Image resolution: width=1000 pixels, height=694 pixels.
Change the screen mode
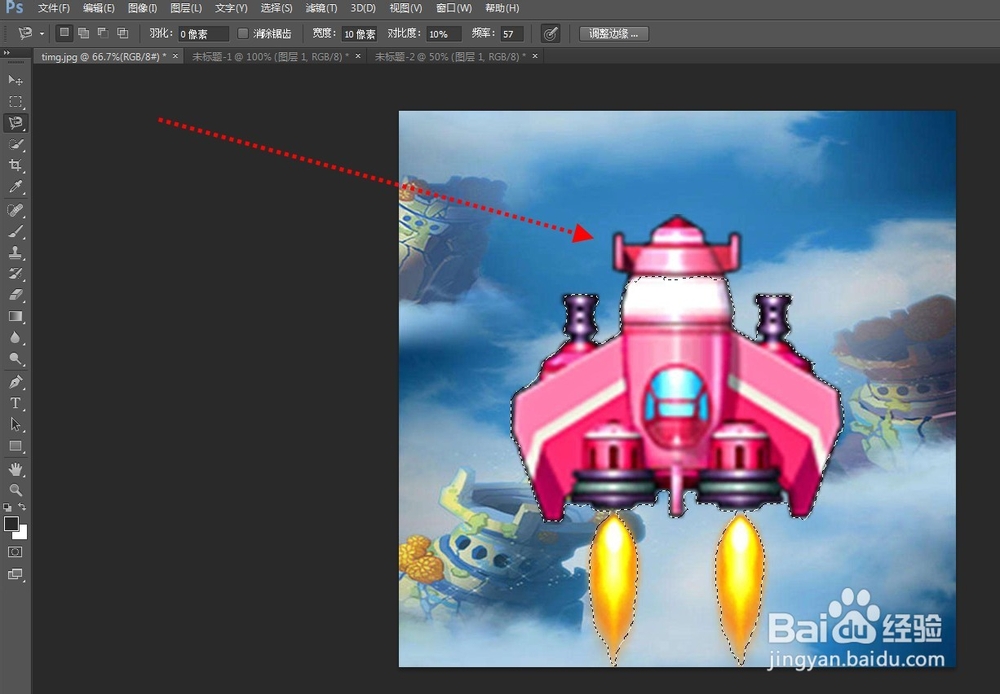[x=15, y=574]
